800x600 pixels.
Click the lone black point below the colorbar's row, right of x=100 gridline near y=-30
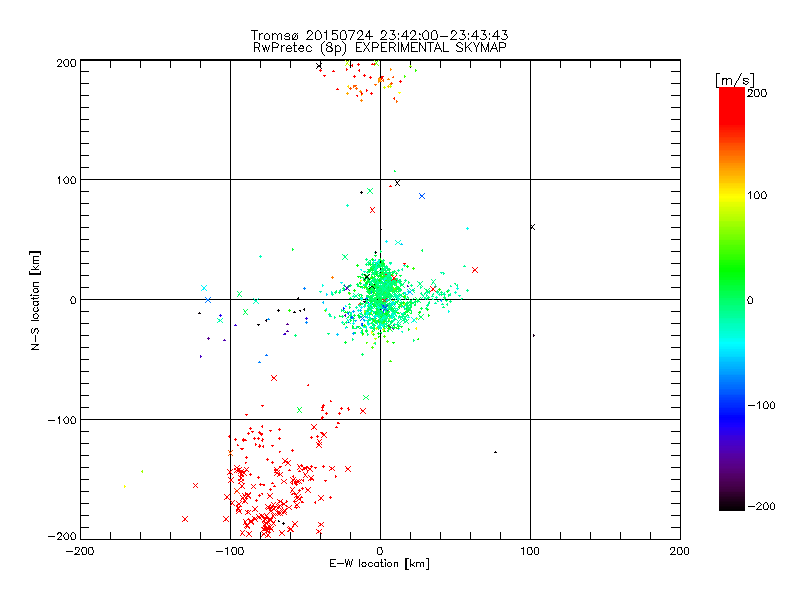pos(534,335)
